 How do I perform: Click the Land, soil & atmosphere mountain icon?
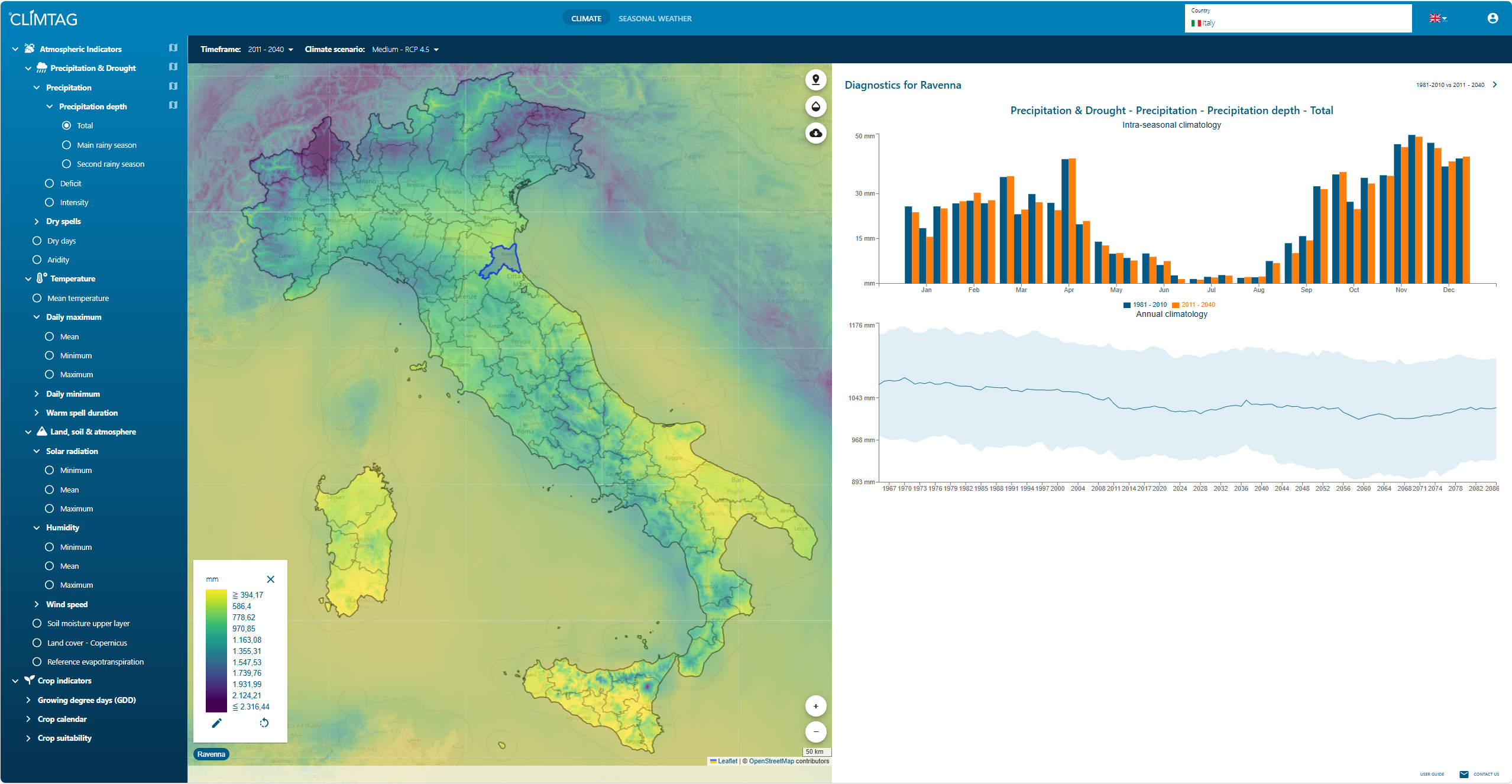tap(41, 432)
